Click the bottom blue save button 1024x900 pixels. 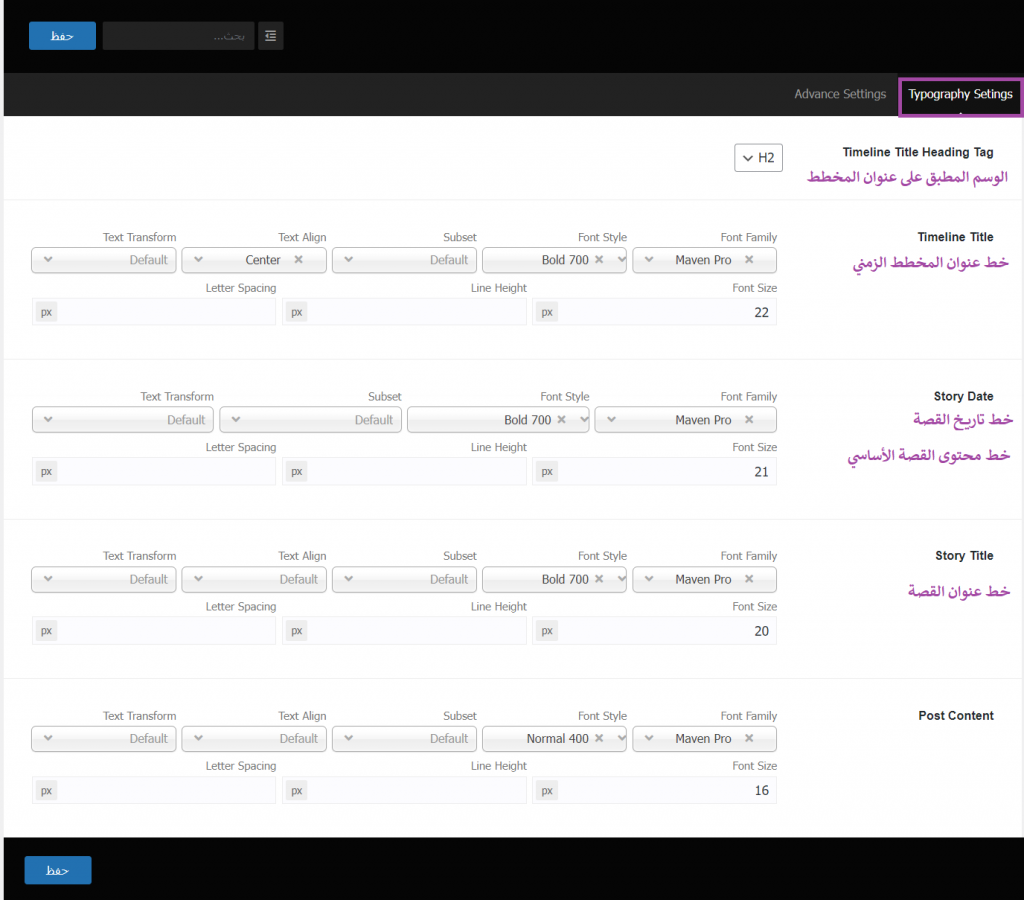(58, 870)
